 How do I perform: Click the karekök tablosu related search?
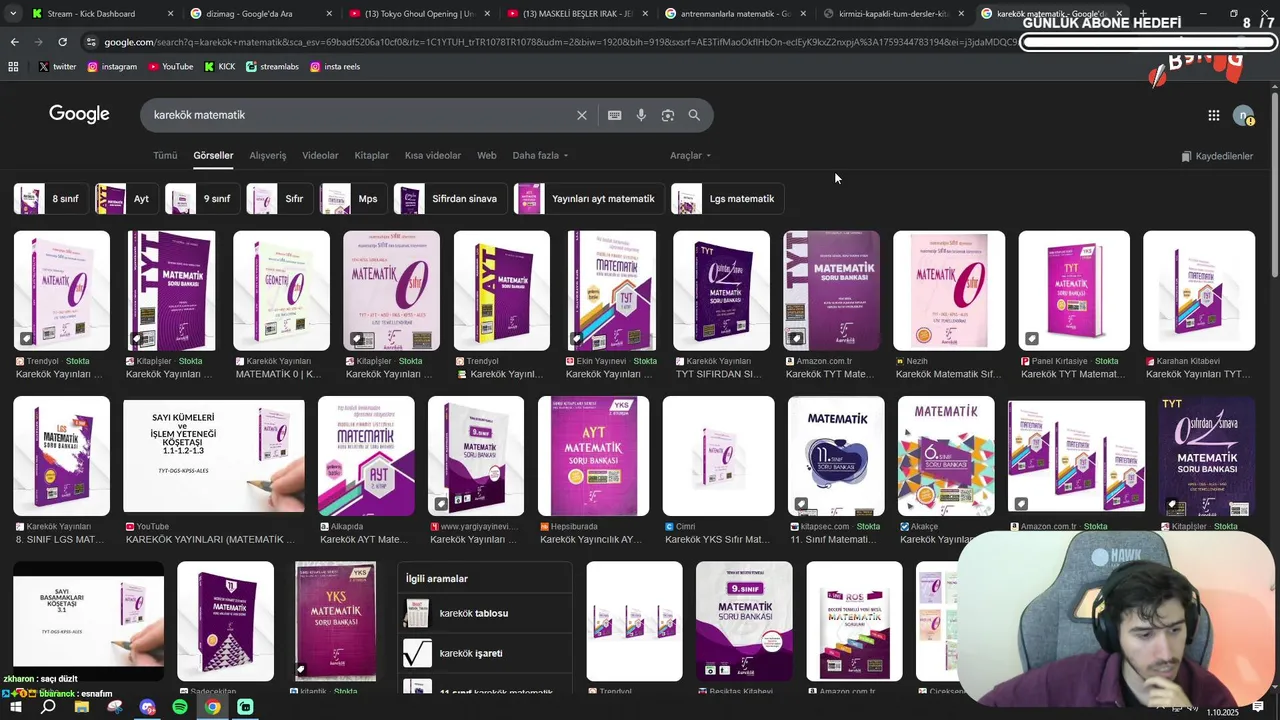point(486,613)
